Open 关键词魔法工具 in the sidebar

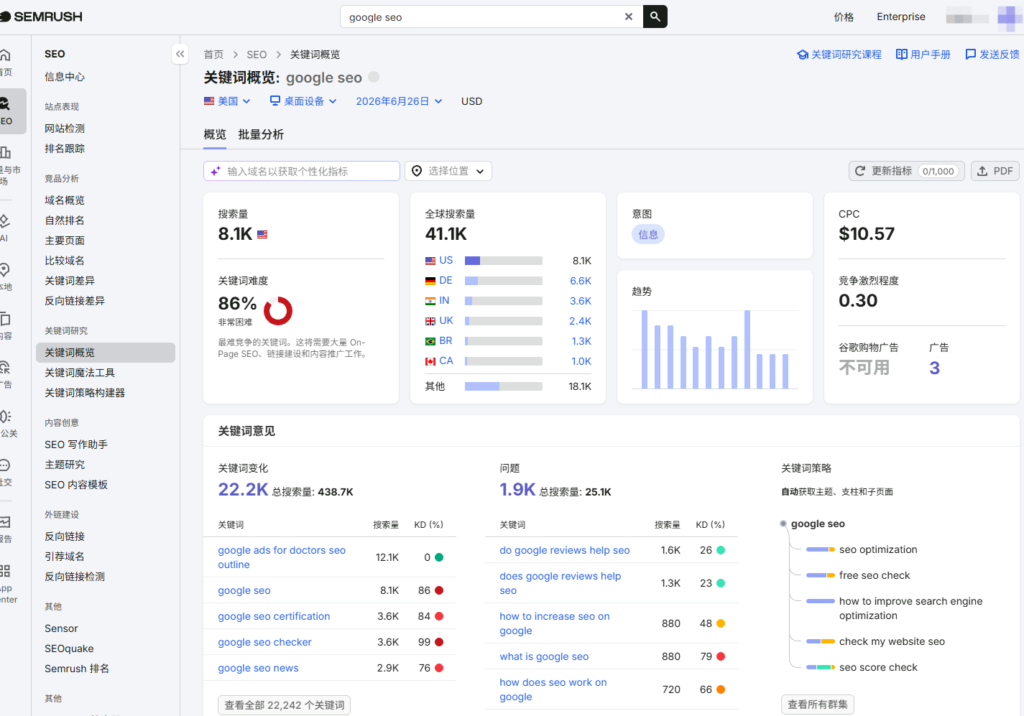[80, 373]
